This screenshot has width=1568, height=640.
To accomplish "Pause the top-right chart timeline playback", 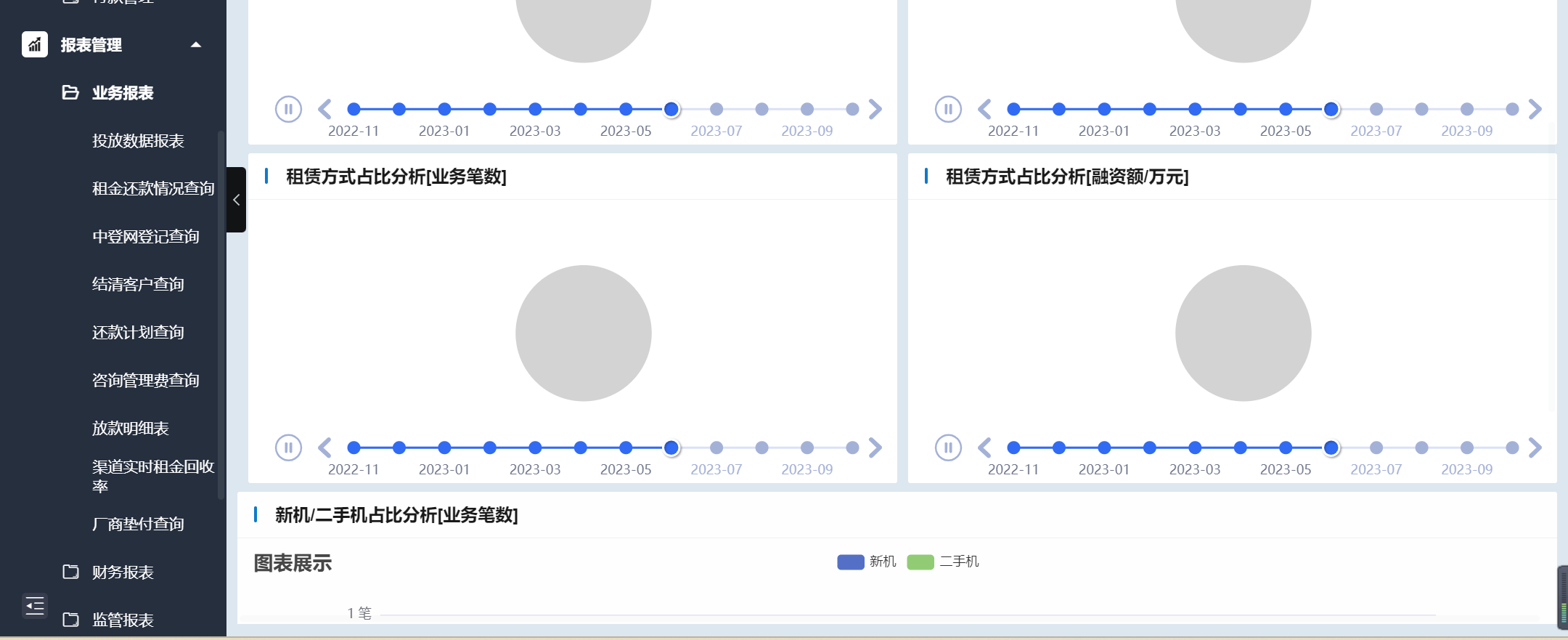I will point(948,109).
